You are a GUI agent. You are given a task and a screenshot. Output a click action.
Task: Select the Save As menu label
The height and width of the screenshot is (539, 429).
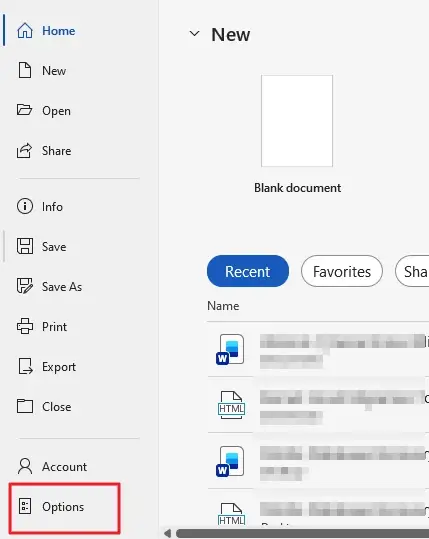(x=62, y=287)
